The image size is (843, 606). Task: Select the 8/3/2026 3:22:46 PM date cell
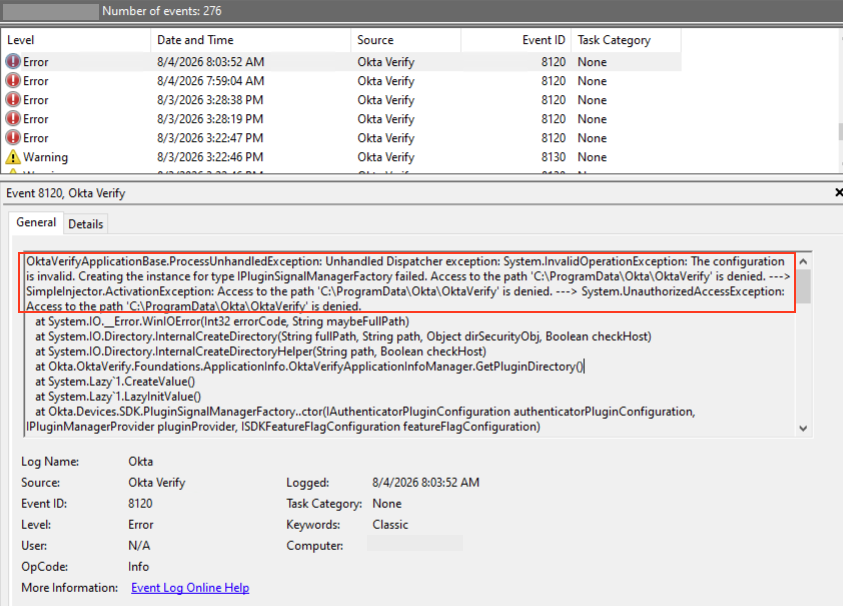click(210, 157)
